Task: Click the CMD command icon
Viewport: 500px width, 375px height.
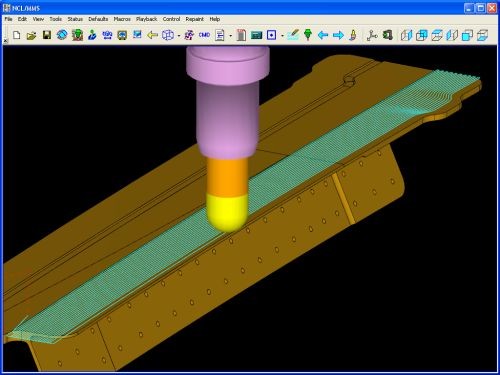Action: (204, 35)
